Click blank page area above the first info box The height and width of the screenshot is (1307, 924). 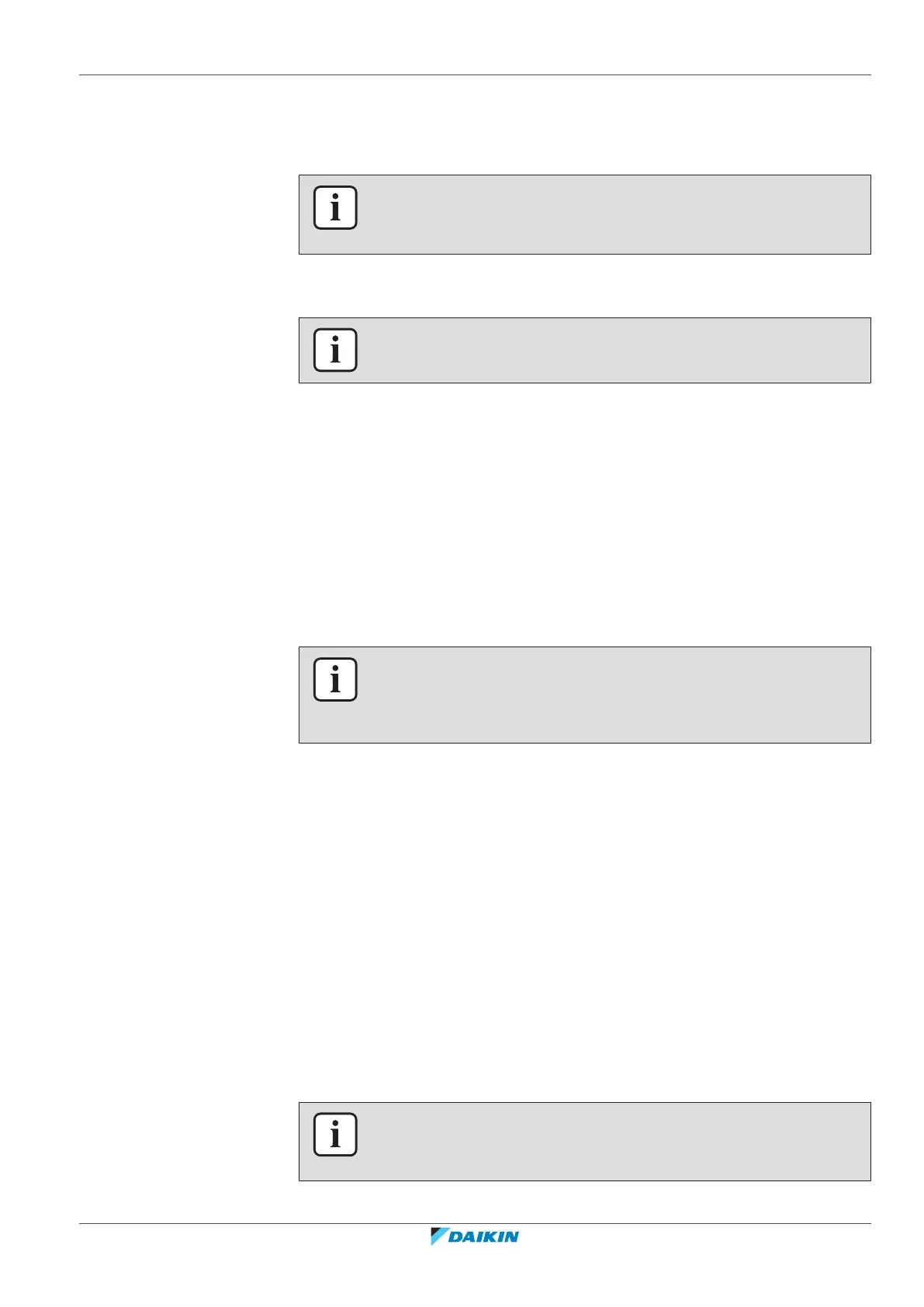tap(583, 126)
